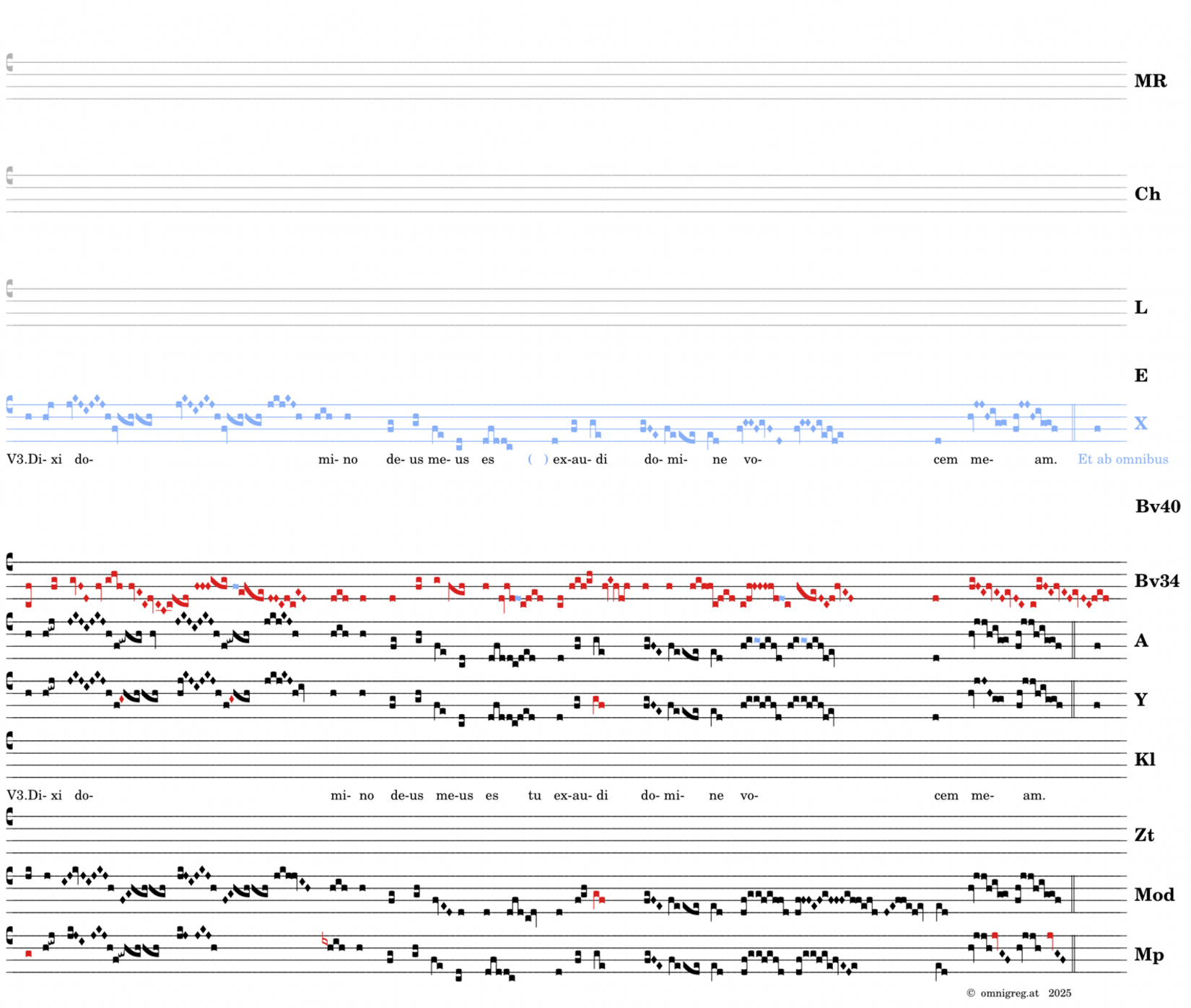This screenshot has width=1191, height=1008.
Task: Click the Mp manuscript label
Action: [x=1148, y=955]
